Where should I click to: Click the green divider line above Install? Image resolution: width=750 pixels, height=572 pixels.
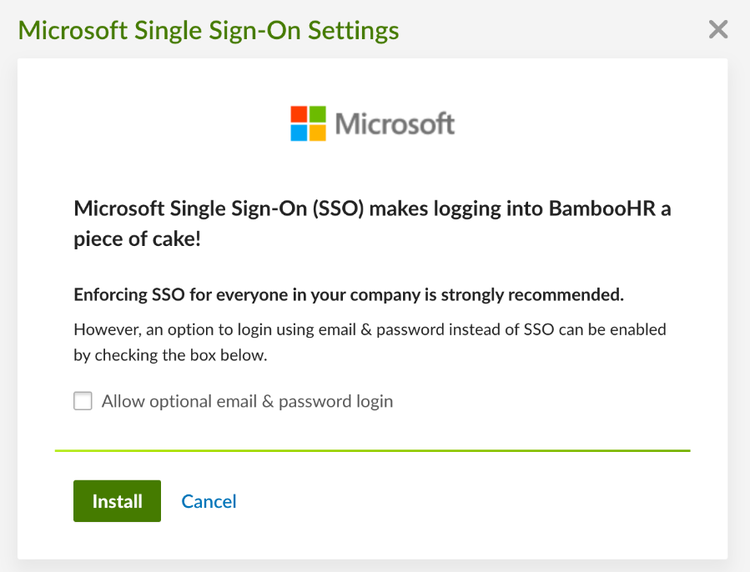(x=373, y=451)
